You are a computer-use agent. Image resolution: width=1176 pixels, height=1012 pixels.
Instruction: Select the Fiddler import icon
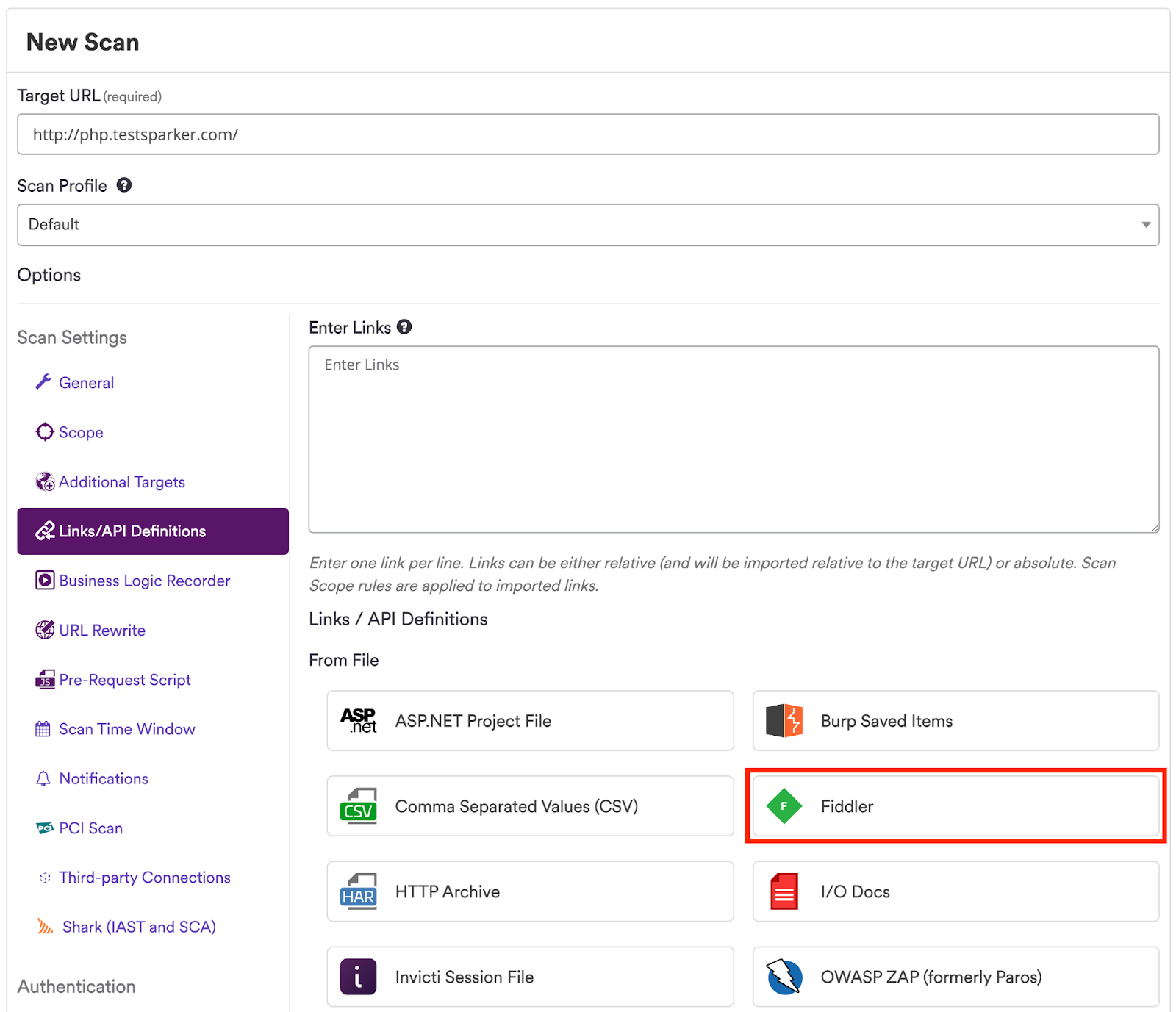tap(784, 805)
